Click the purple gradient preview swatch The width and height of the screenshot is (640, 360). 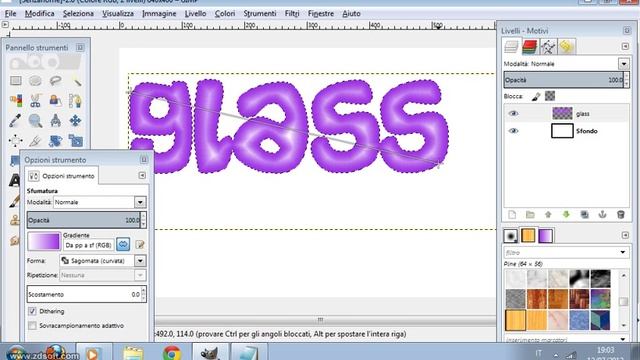(44, 241)
